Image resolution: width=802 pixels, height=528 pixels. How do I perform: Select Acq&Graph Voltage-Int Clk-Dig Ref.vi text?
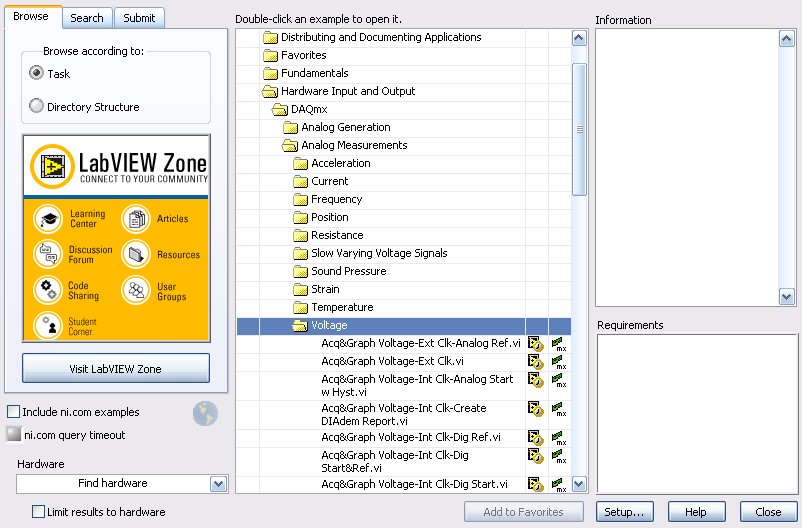click(411, 437)
